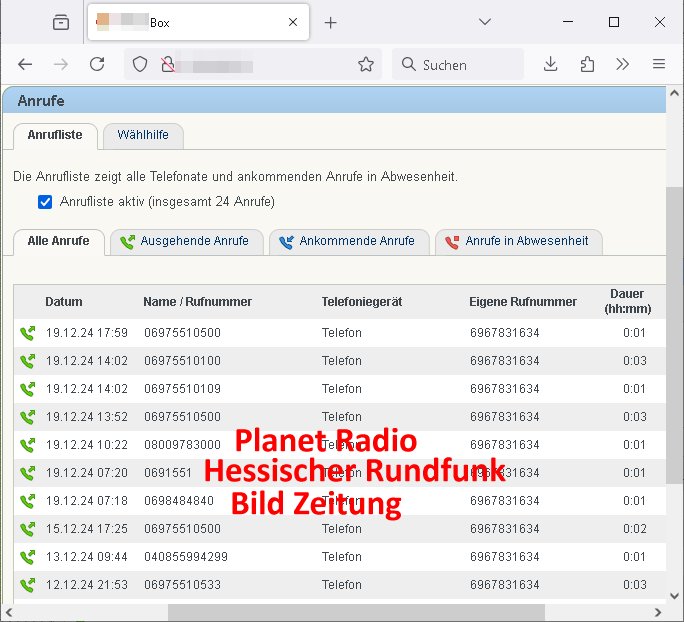Click call icon in the 19.12.24 10:22 row

click(27, 445)
